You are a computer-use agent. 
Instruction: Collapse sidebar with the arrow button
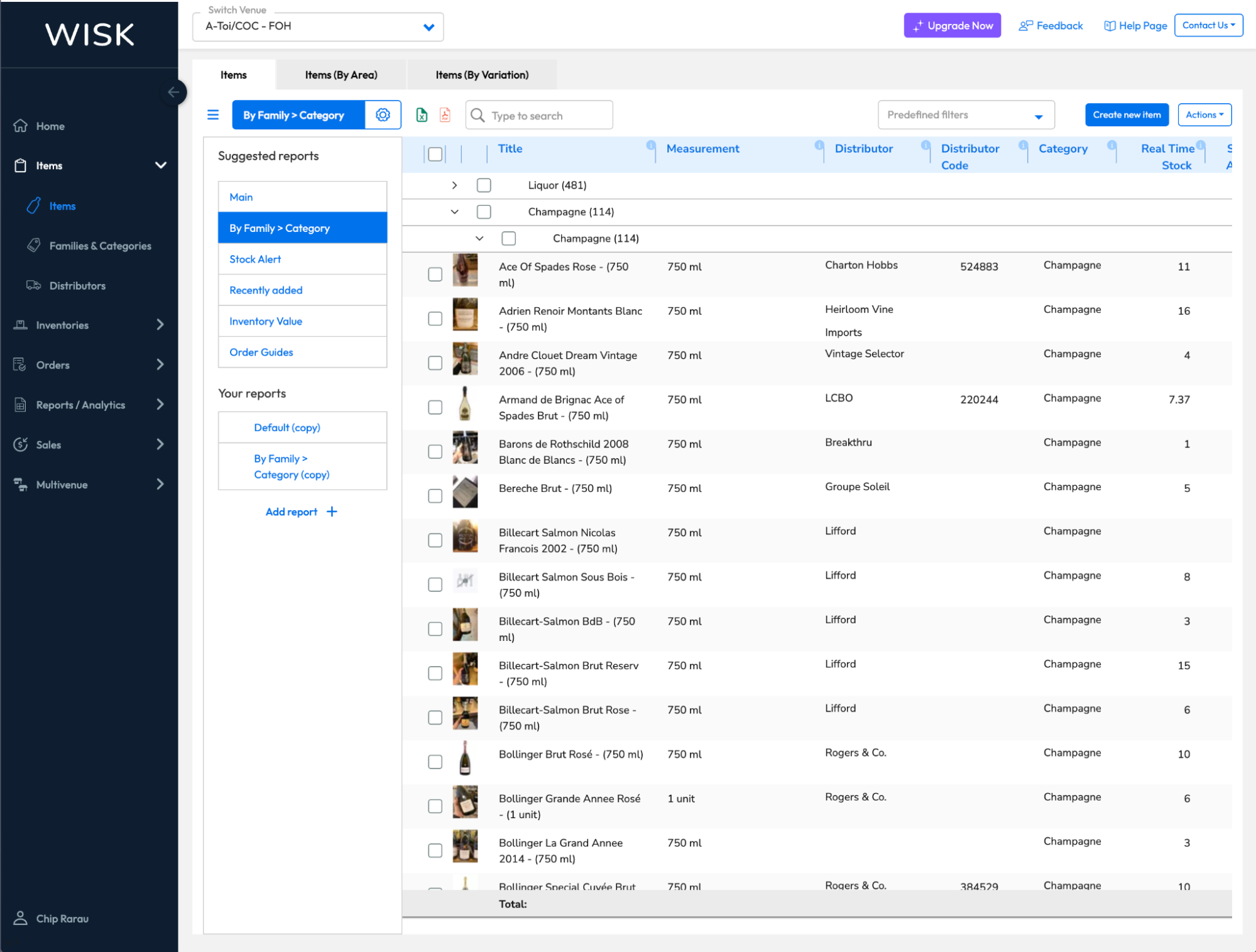tap(173, 92)
